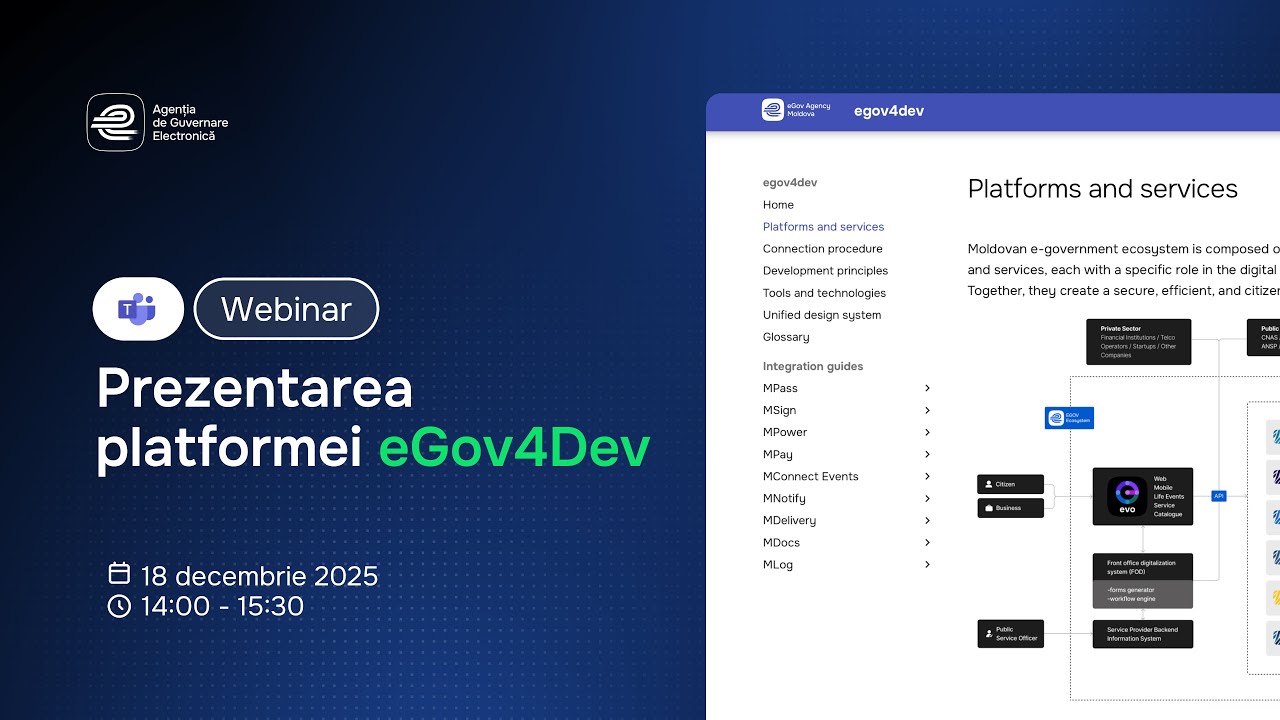This screenshot has height=720, width=1280.
Task: Click the blue API badge in the diagram
Action: pos(1218,496)
